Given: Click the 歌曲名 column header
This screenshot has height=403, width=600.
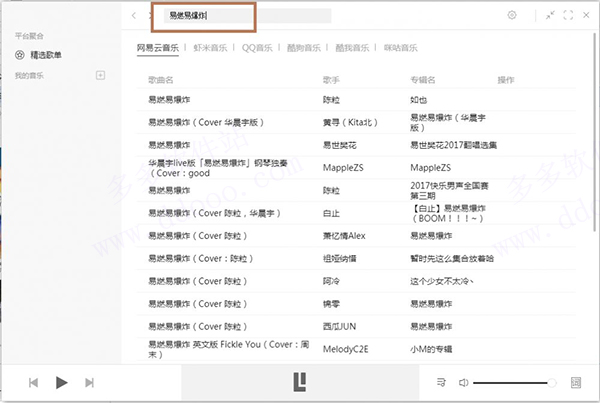Looking at the screenshot, I should tap(161, 80).
